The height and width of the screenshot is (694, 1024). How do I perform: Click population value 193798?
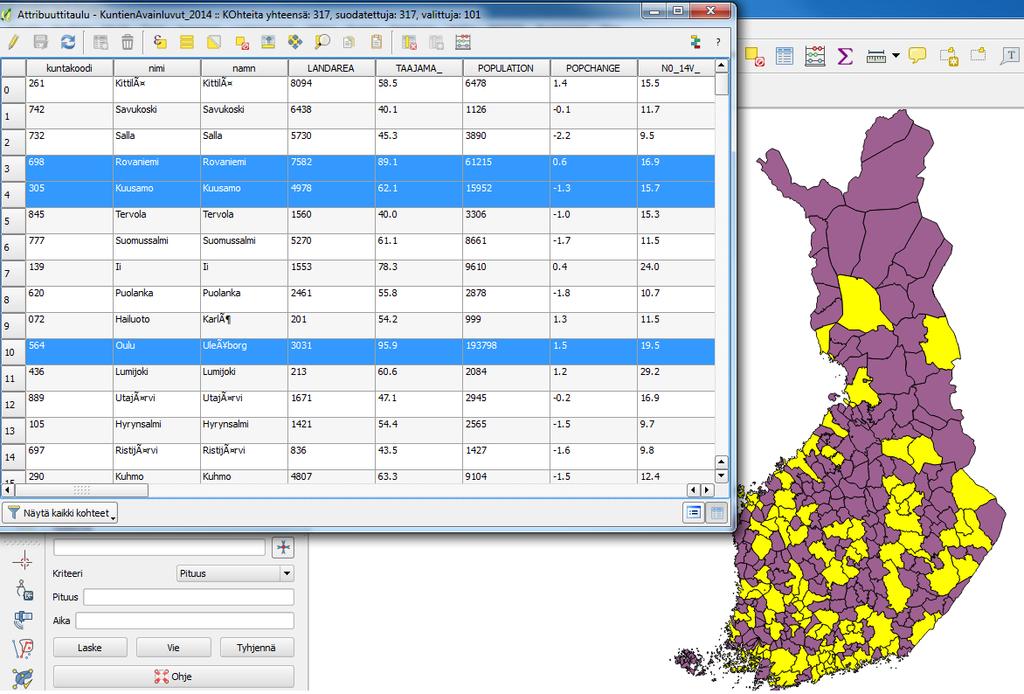point(506,351)
